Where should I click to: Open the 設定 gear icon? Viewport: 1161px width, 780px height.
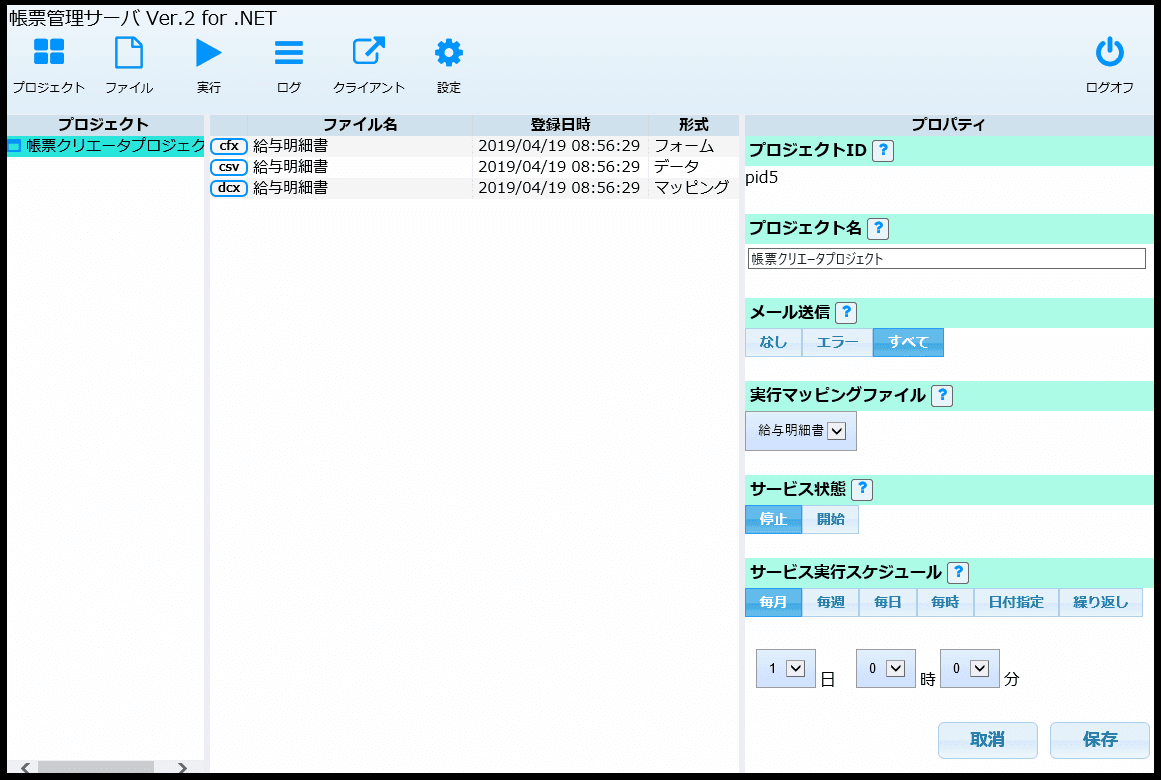coord(449,53)
